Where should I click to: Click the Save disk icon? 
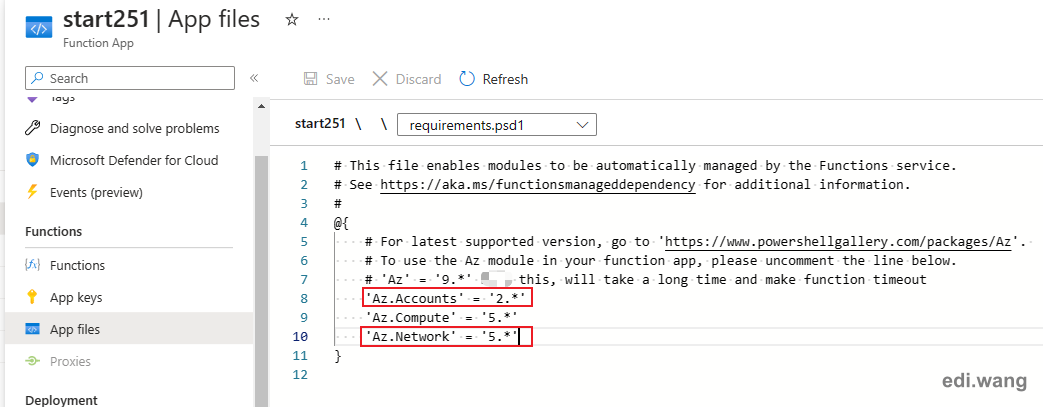coord(310,79)
